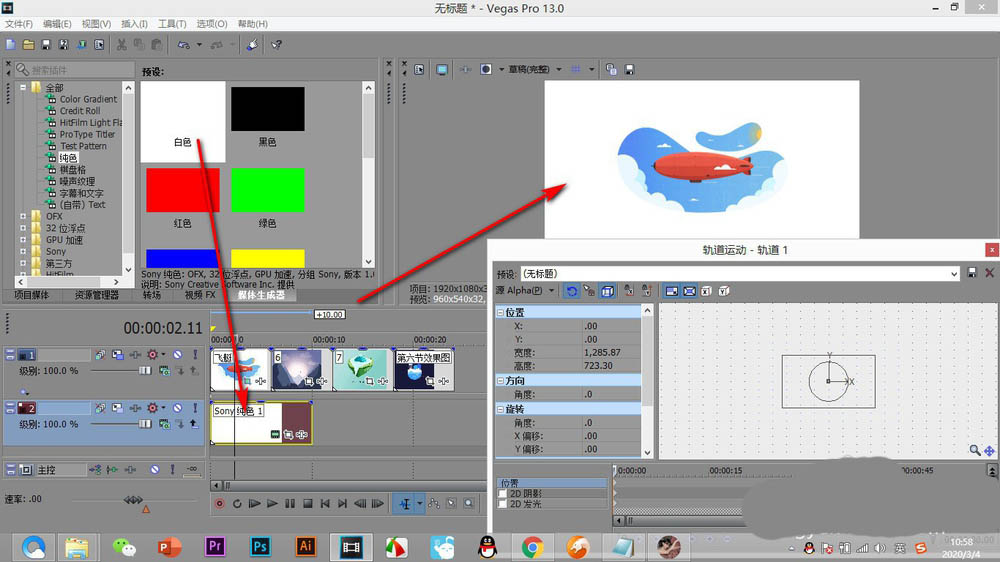Open preview Project Video Properties icon
This screenshot has height=562, width=1000.
419,70
